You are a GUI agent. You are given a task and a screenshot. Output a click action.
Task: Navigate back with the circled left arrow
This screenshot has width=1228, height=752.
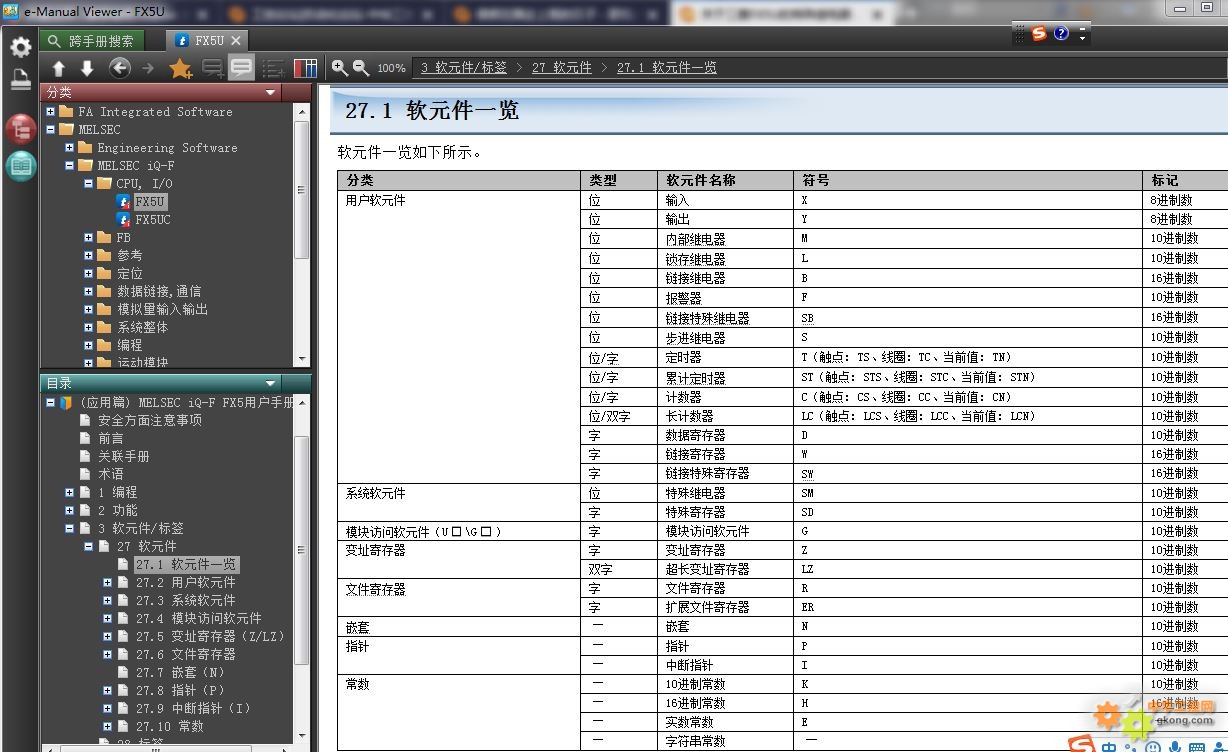pos(120,68)
